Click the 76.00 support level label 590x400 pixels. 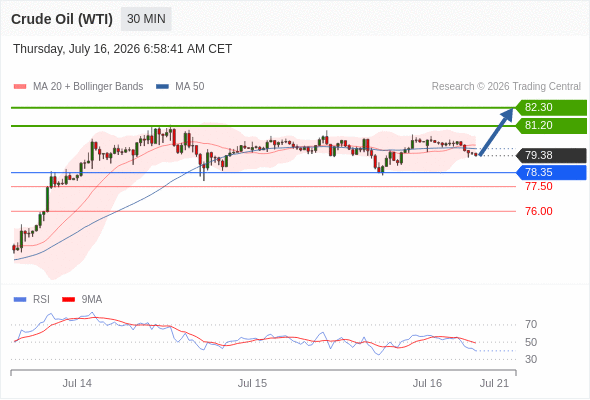(x=539, y=211)
